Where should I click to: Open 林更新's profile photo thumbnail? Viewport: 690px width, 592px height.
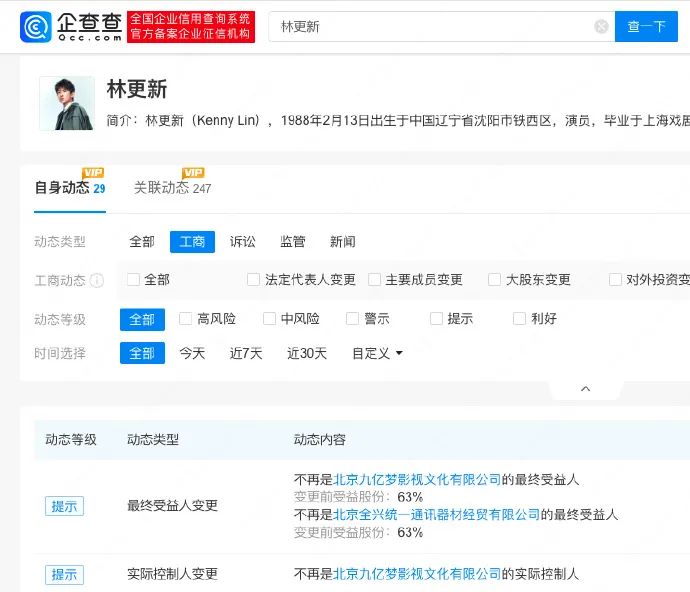67,103
